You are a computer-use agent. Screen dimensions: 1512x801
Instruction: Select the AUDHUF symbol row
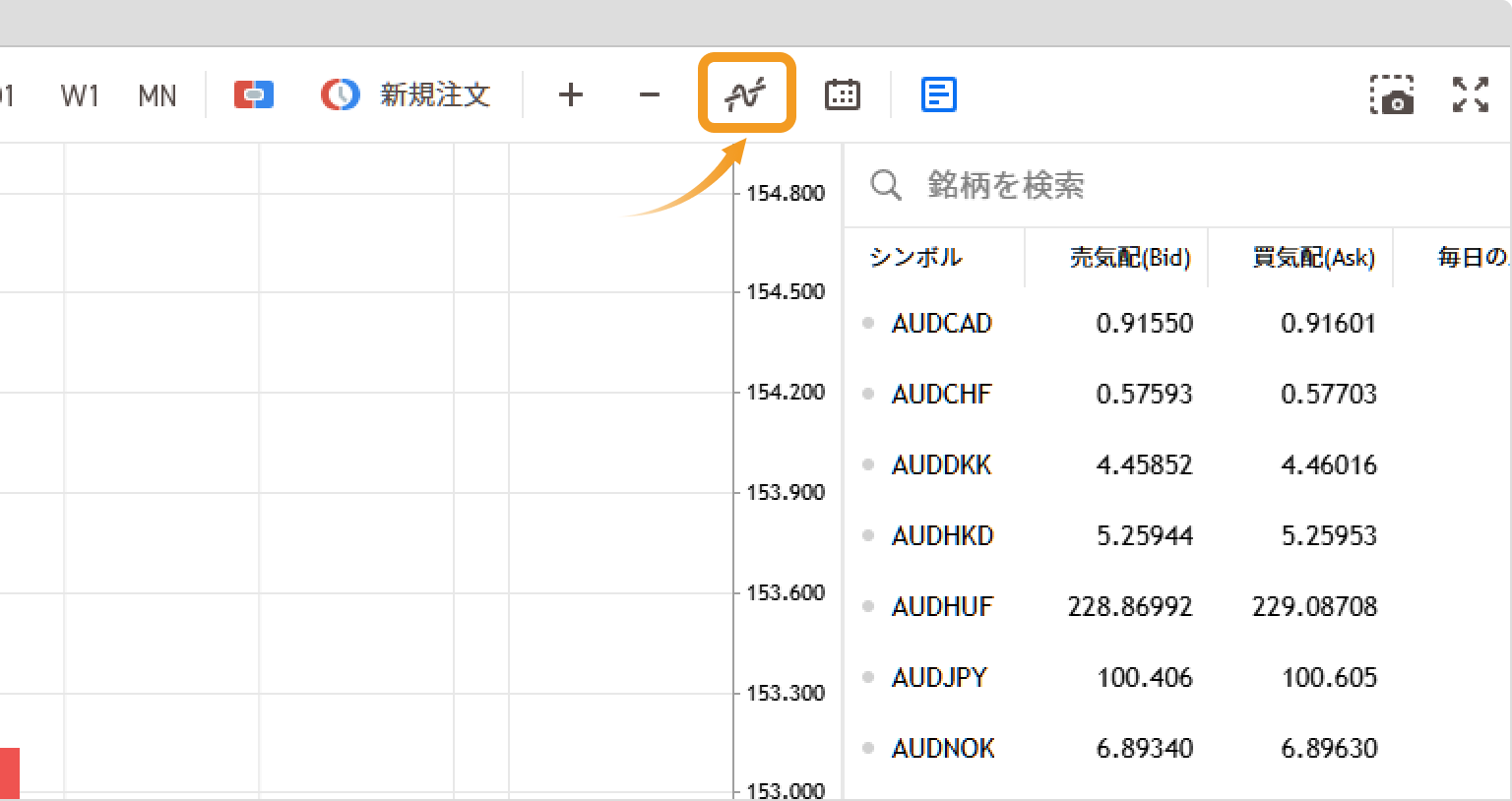click(1177, 606)
